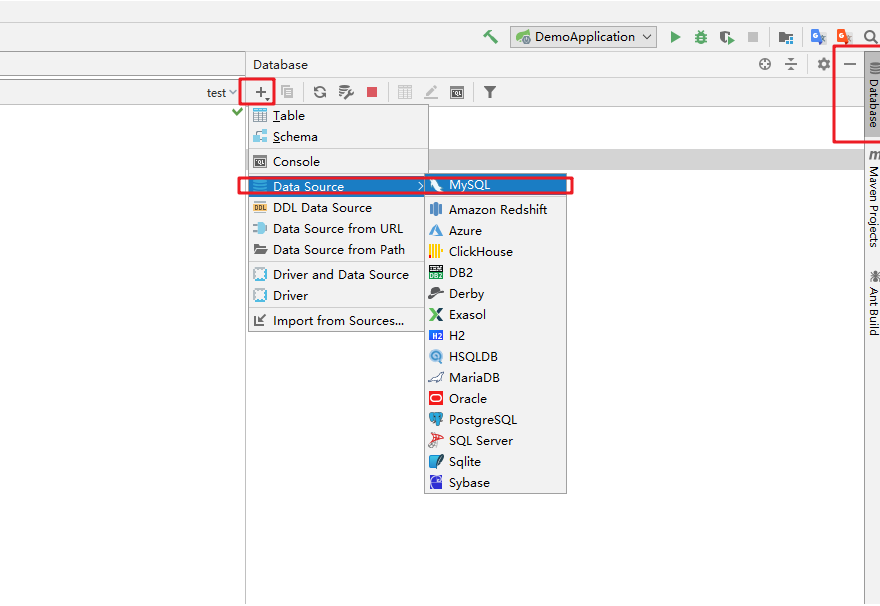This screenshot has height=606, width=880.
Task: Open the test schema dropdown
Action: [222, 93]
